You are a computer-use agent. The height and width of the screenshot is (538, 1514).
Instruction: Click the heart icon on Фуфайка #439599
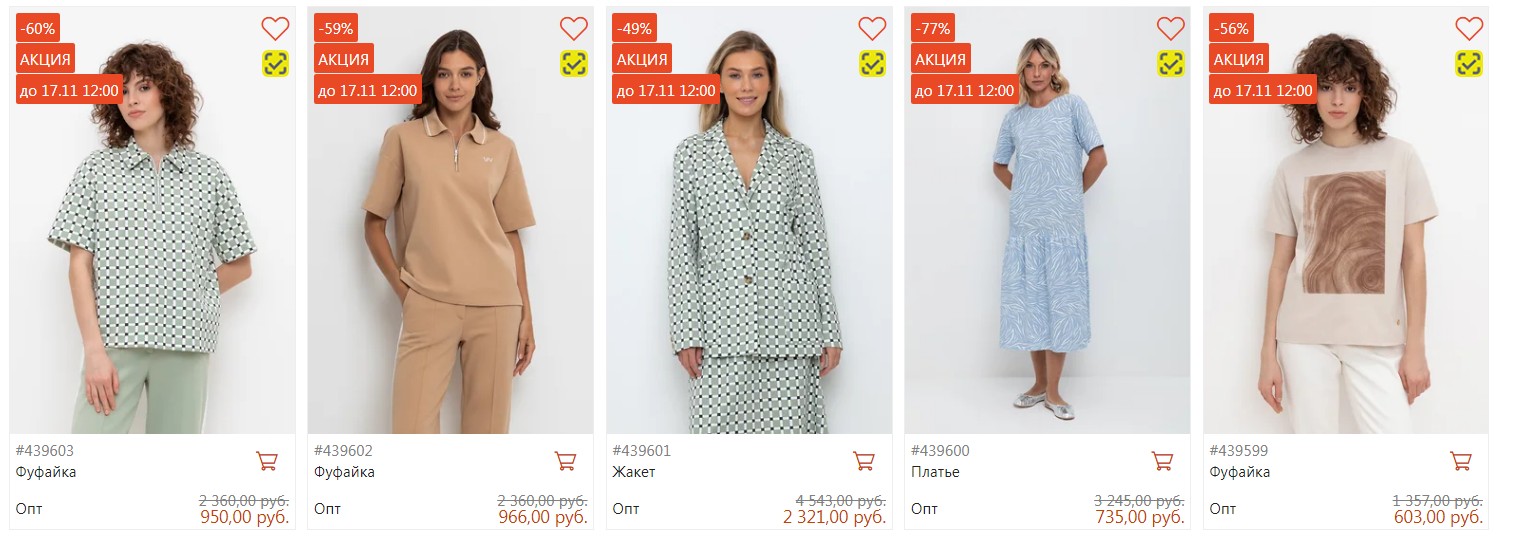[x=1468, y=28]
